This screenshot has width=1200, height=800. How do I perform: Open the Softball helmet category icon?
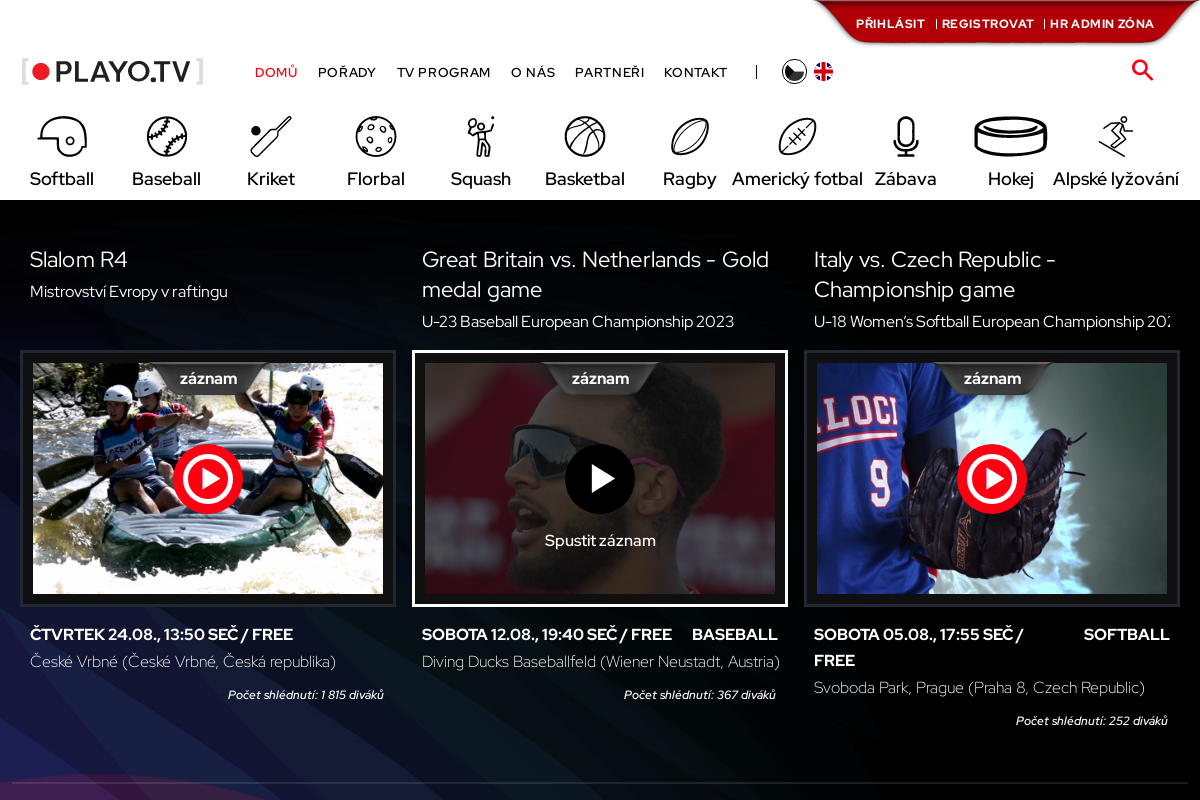point(62,136)
